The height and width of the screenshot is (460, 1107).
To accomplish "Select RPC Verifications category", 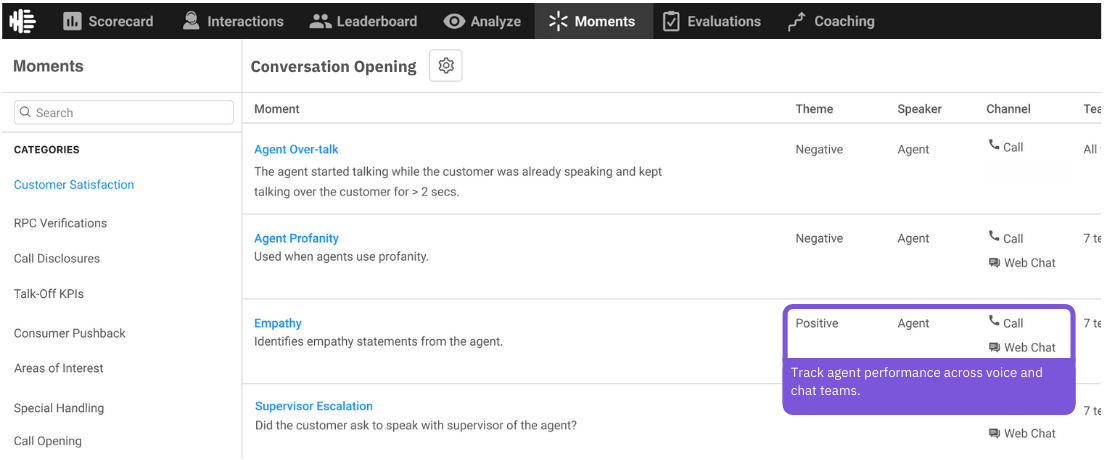I will point(60,223).
